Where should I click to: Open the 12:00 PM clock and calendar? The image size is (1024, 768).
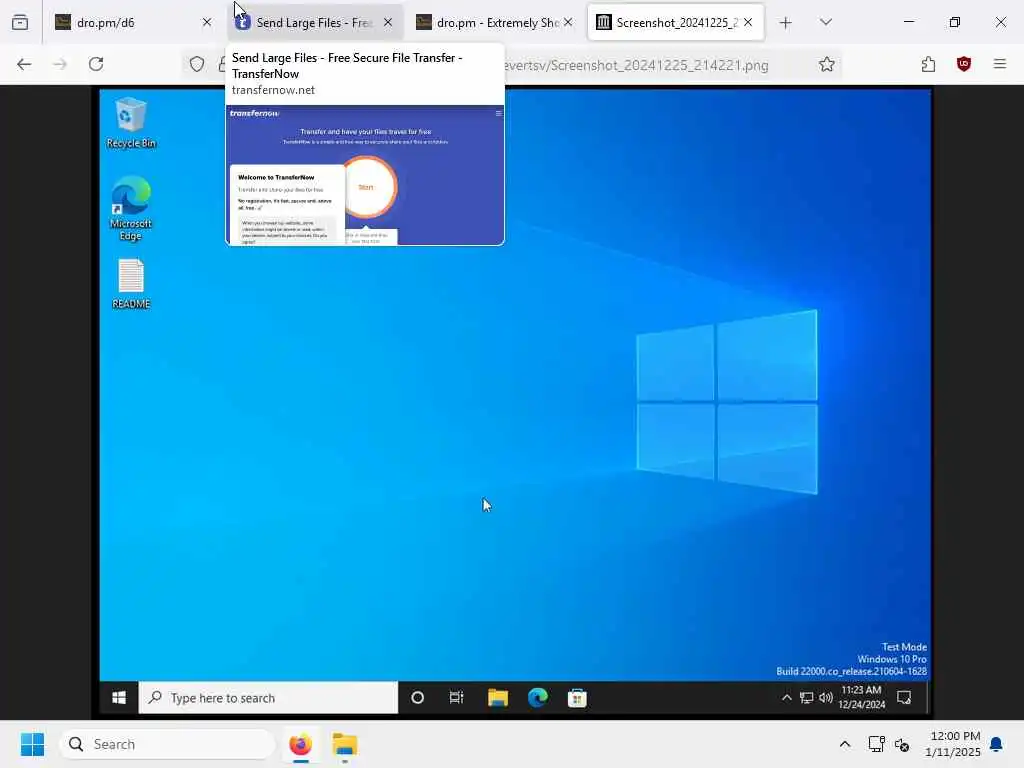(953, 744)
